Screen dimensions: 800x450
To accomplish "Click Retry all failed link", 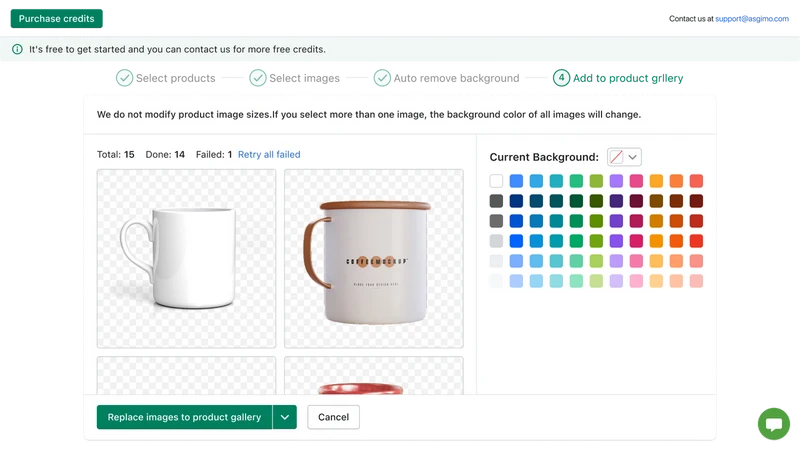I will (x=269, y=155).
